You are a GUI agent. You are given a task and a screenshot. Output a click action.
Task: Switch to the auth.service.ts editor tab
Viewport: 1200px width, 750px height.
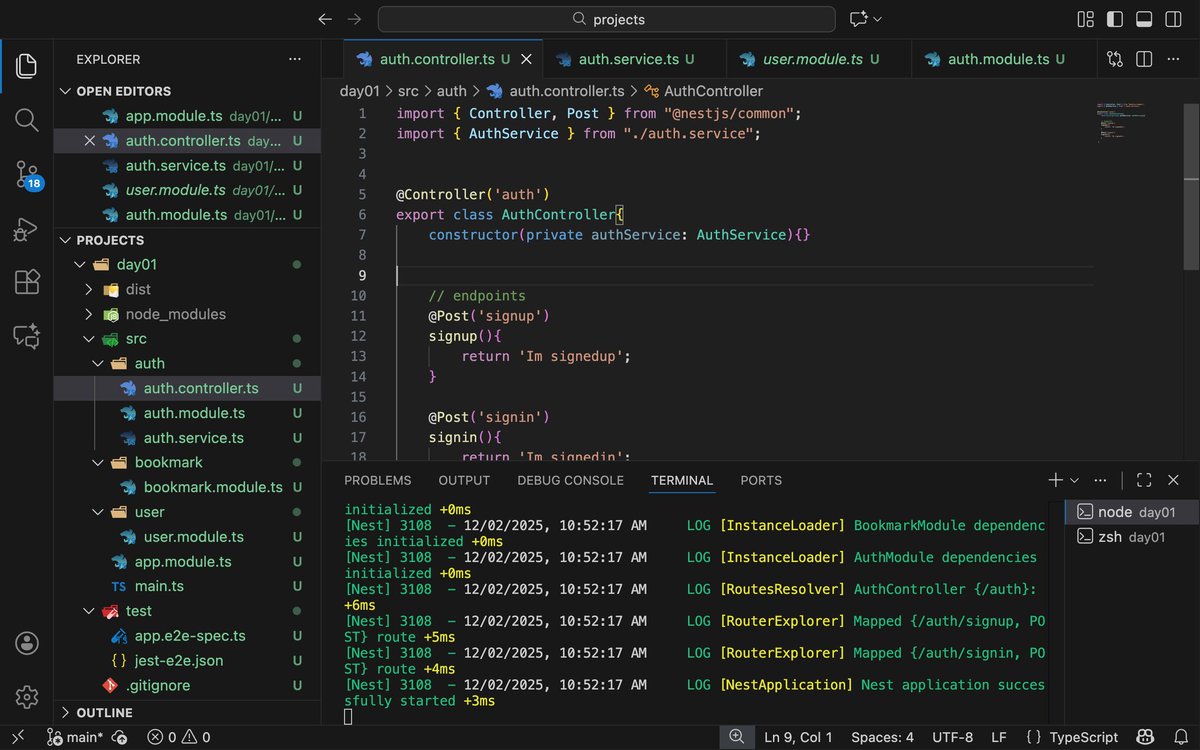coord(634,59)
